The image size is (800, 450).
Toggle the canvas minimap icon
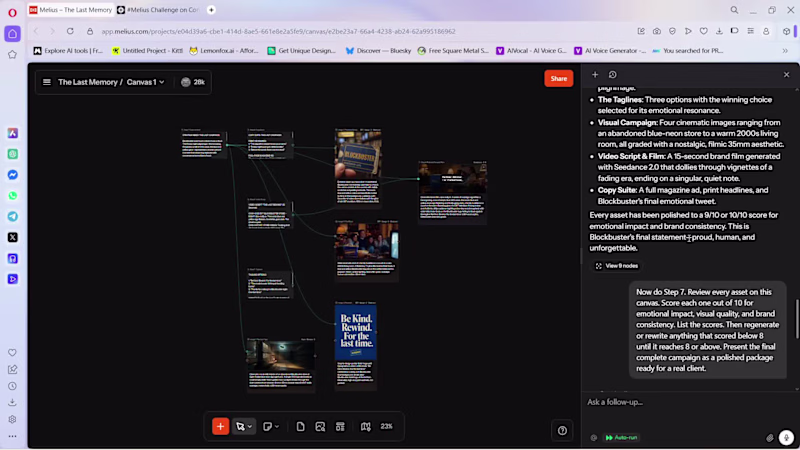click(366, 427)
